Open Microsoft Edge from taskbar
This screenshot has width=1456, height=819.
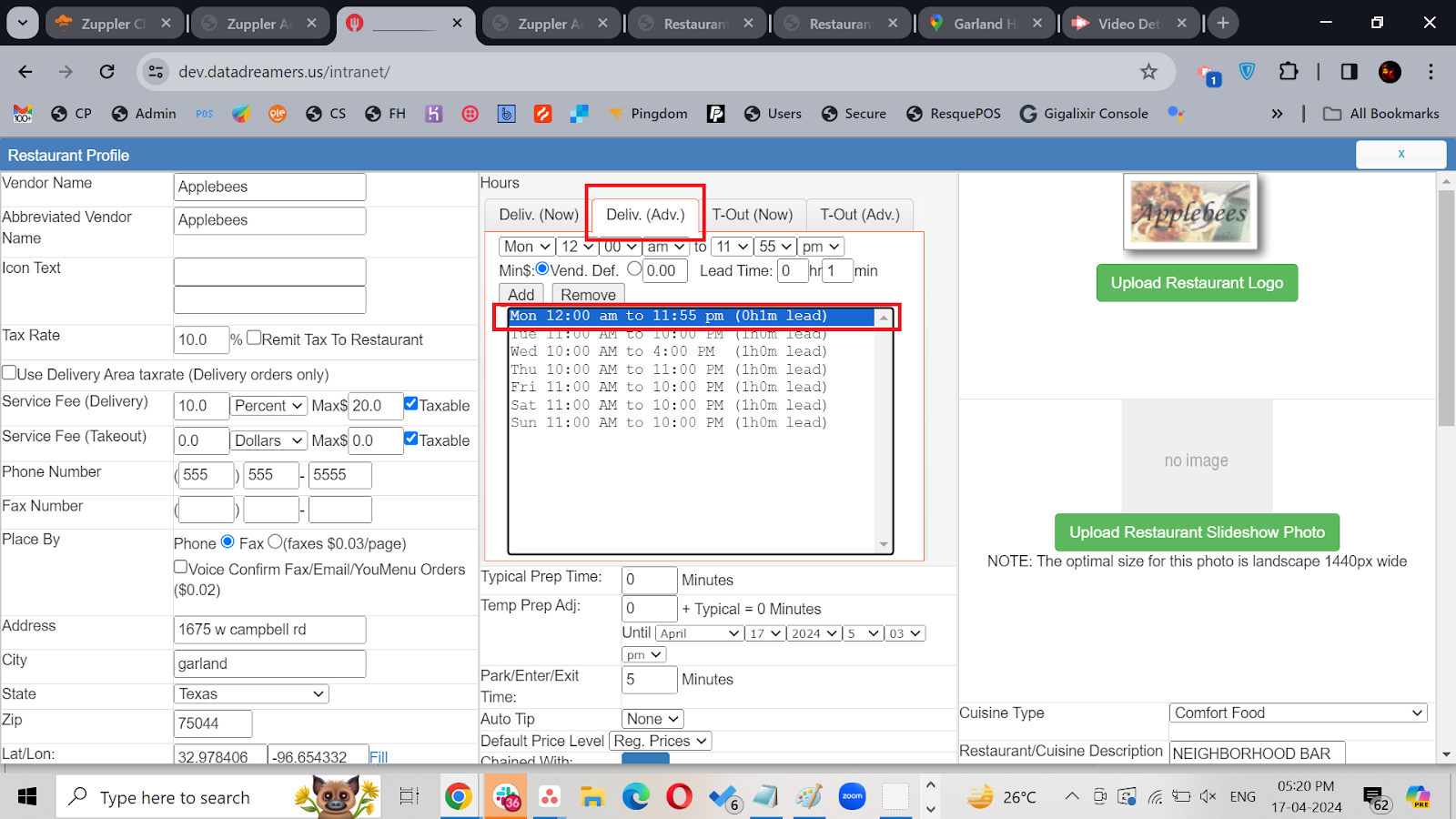(635, 797)
